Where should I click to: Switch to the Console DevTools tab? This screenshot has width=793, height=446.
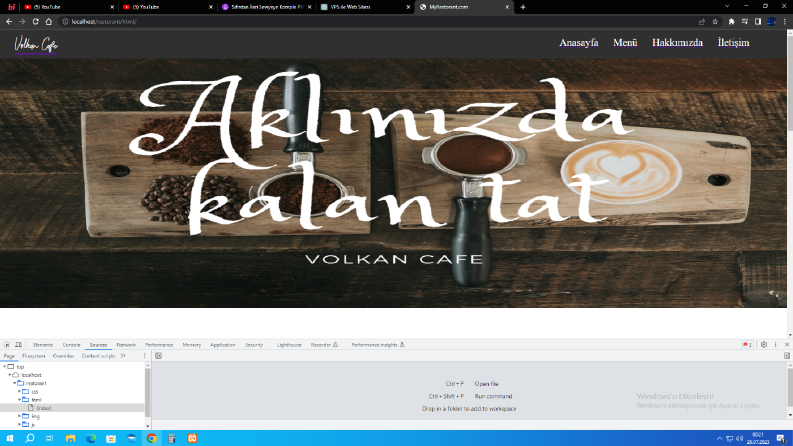coord(71,345)
